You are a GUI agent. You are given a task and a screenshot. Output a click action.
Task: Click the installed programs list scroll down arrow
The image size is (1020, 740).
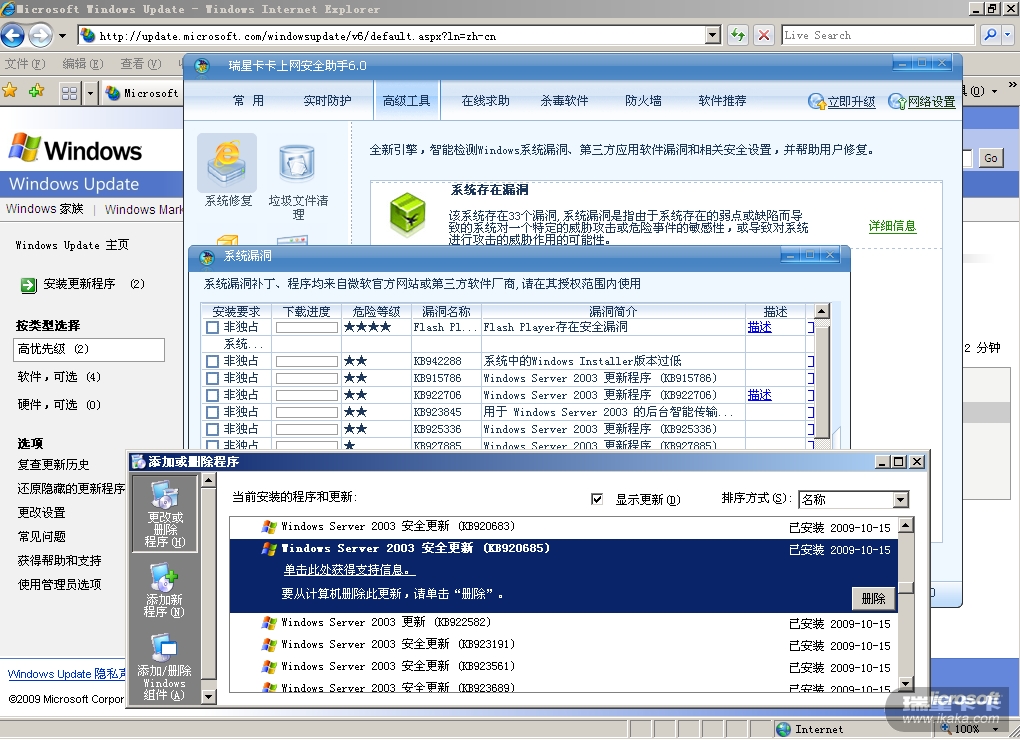tap(906, 683)
